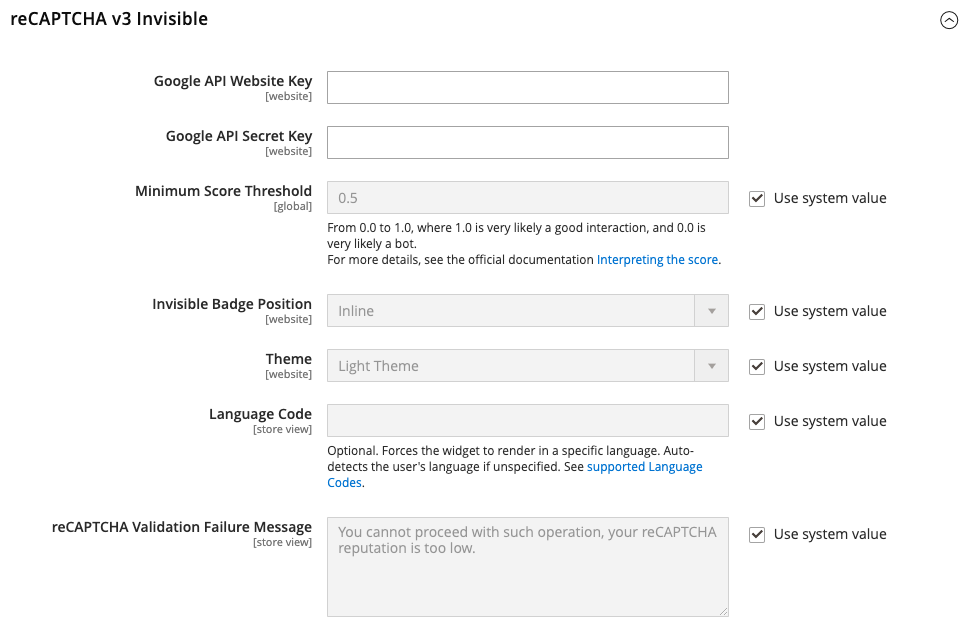Viewport: 974px width, 639px height.
Task: Open the Theme dropdown showing Light Theme
Action: point(527,366)
